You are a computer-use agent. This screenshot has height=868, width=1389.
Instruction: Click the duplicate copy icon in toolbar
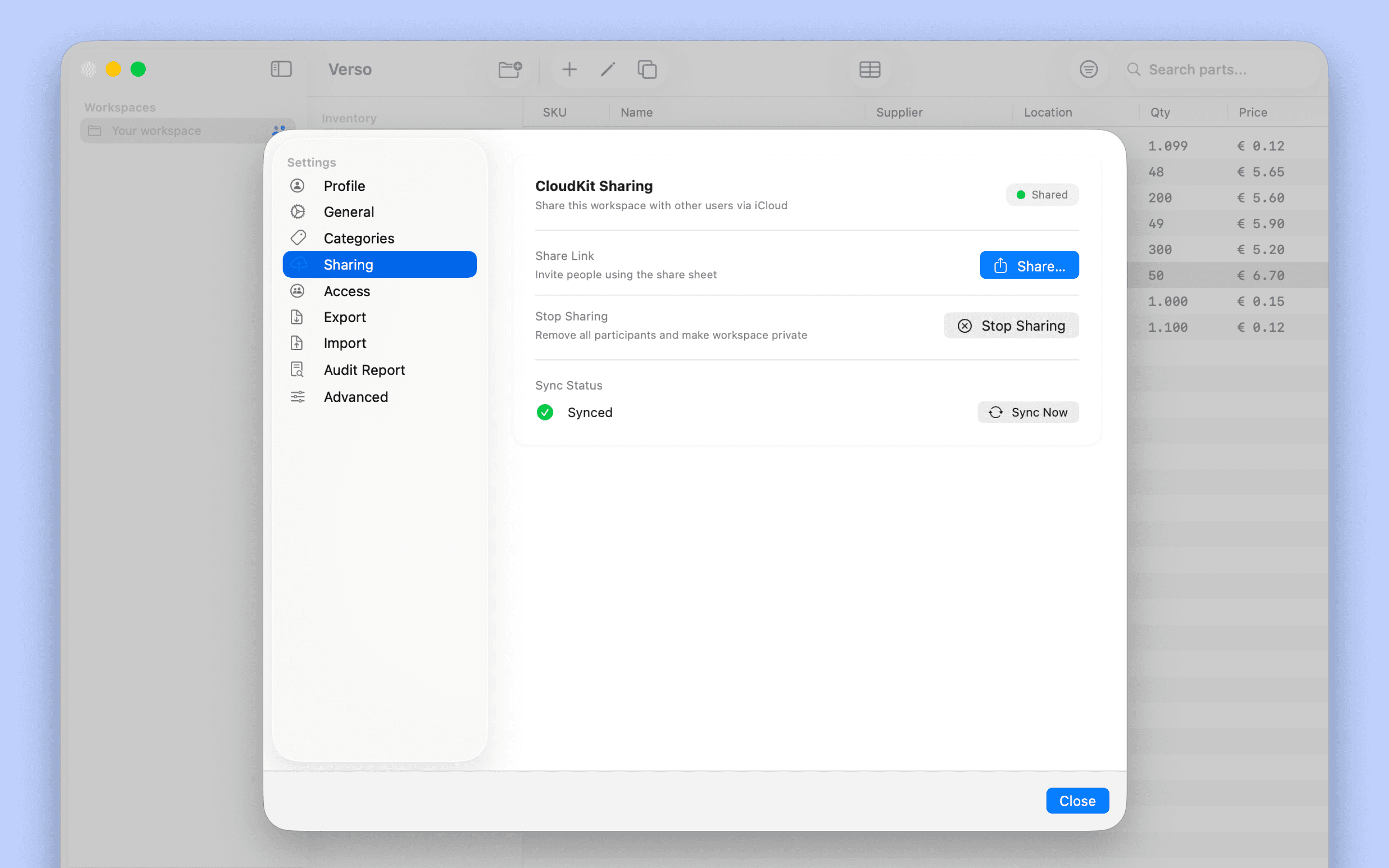point(647,69)
